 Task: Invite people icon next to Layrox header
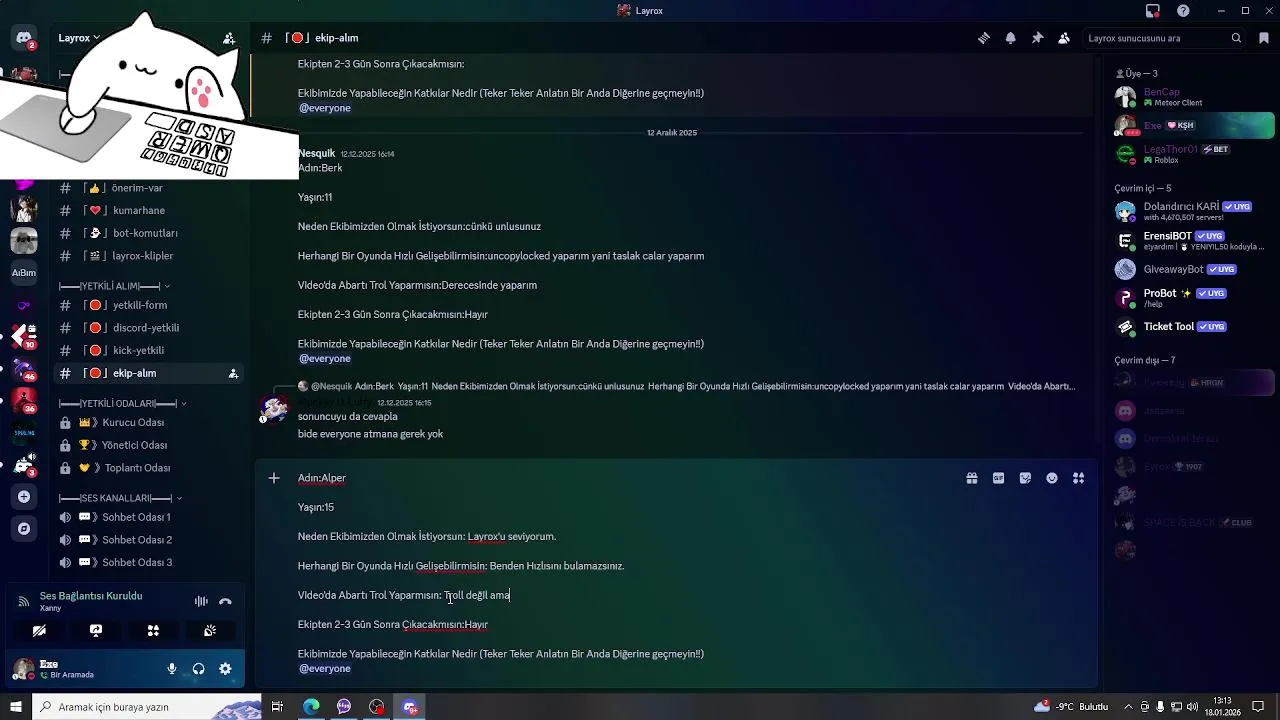pos(229,38)
